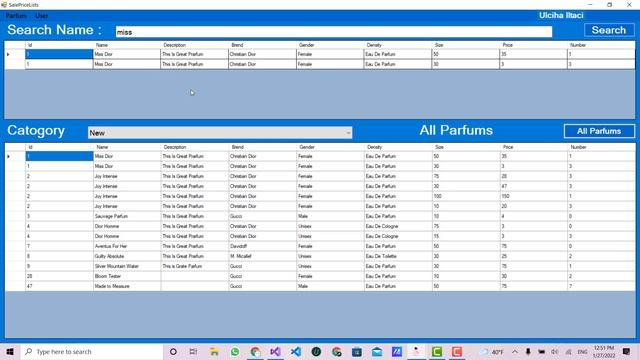Click the M. Micallef brand cell
This screenshot has width=640, height=360.
click(x=262, y=256)
